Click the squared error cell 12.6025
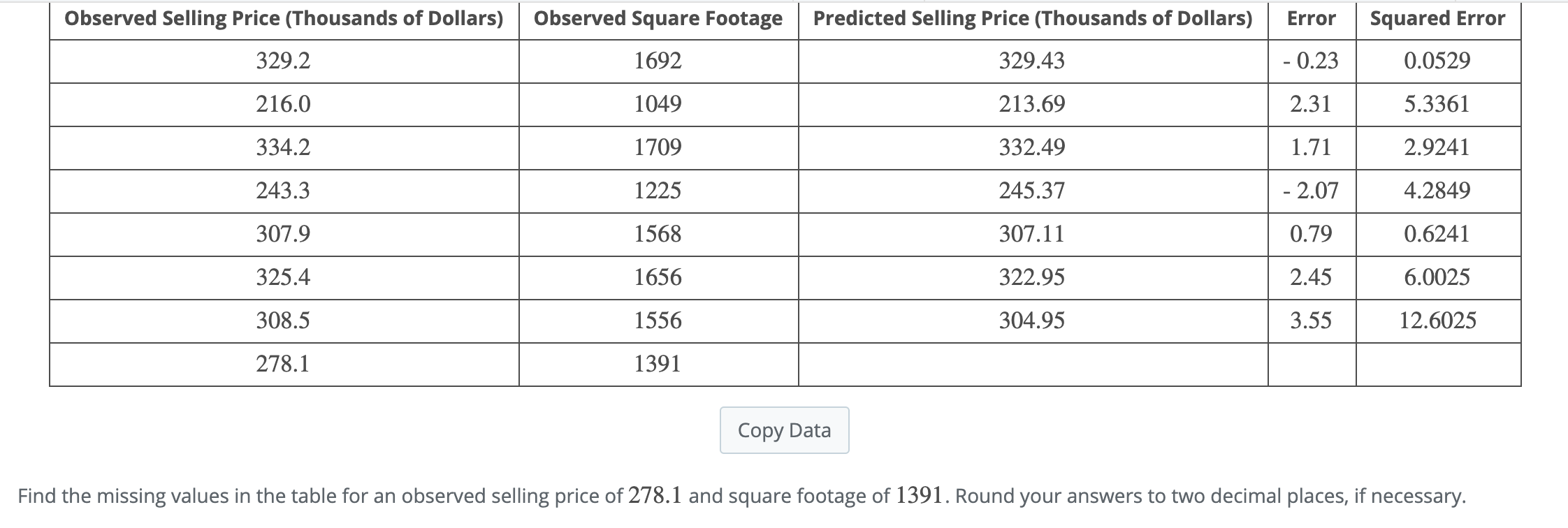Screen dimensions: 1568x528 1437,321
